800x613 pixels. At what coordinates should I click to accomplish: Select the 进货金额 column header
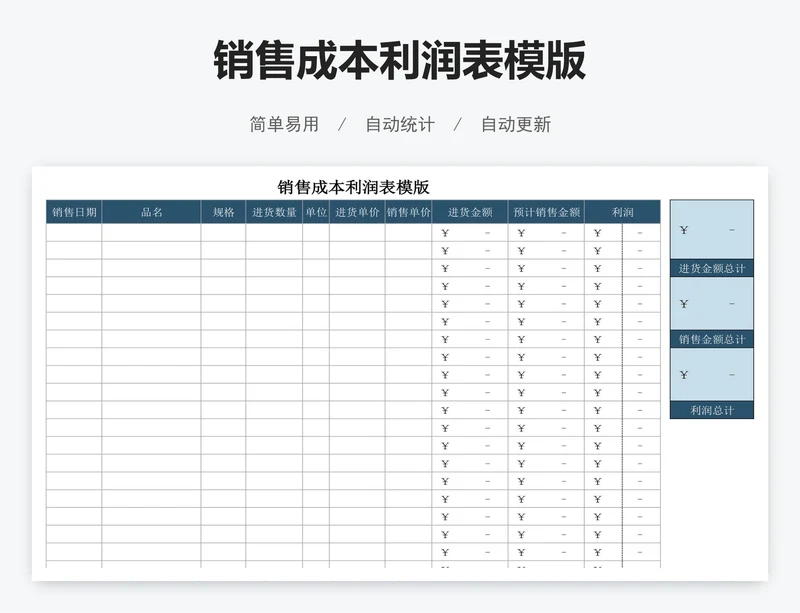470,212
